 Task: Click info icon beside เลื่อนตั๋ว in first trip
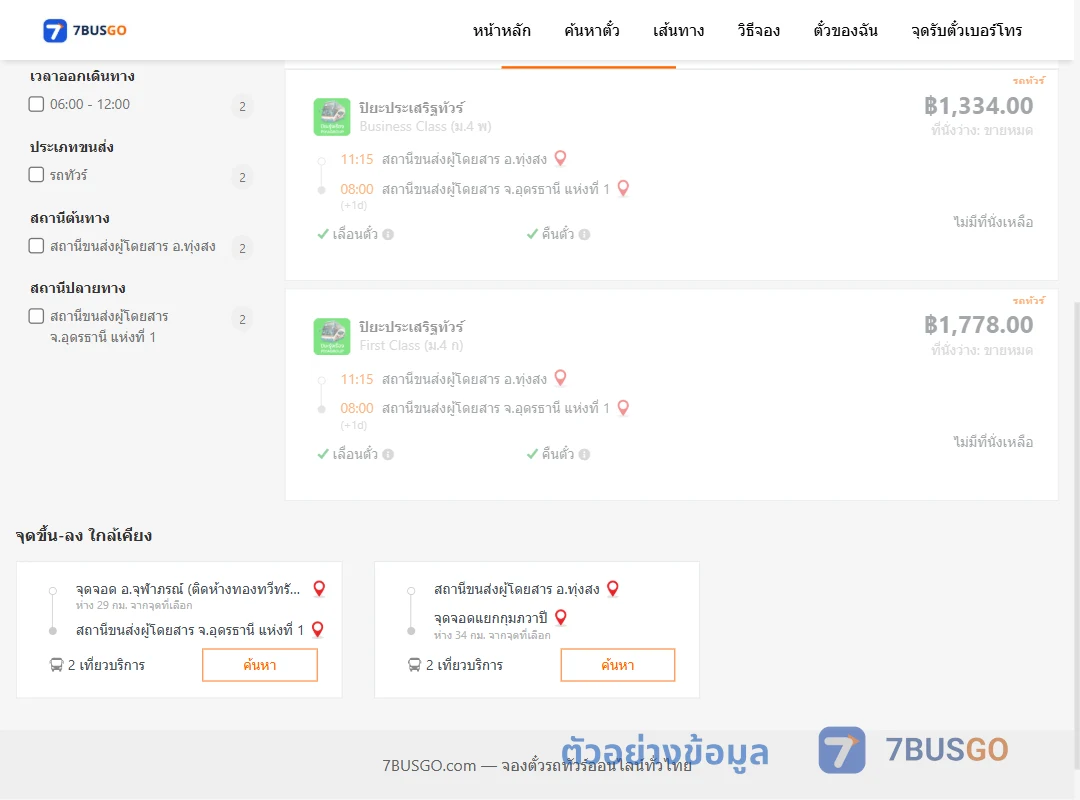pos(388,234)
